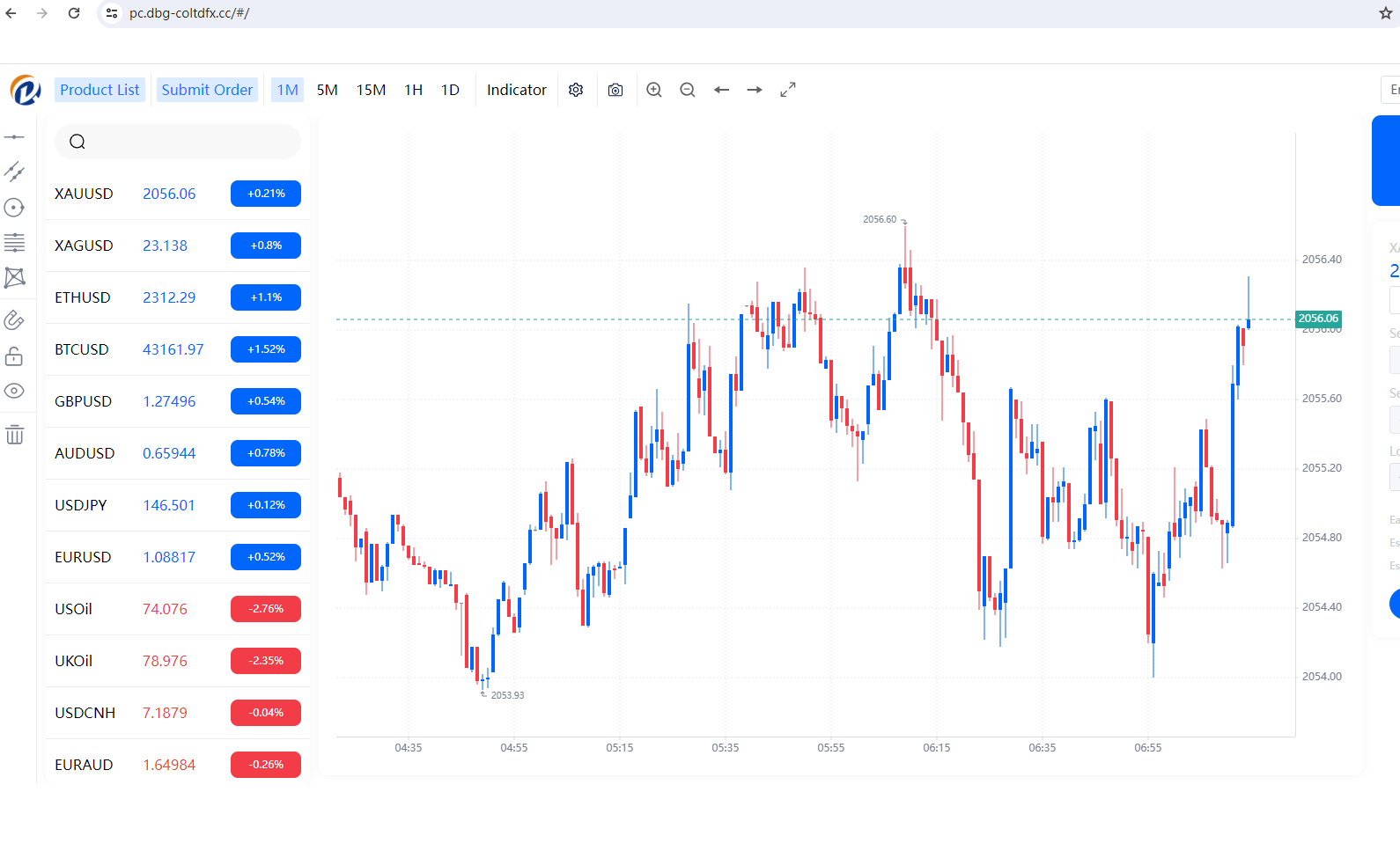Open chart settings gear icon
The width and height of the screenshot is (1400, 858).
(576, 90)
